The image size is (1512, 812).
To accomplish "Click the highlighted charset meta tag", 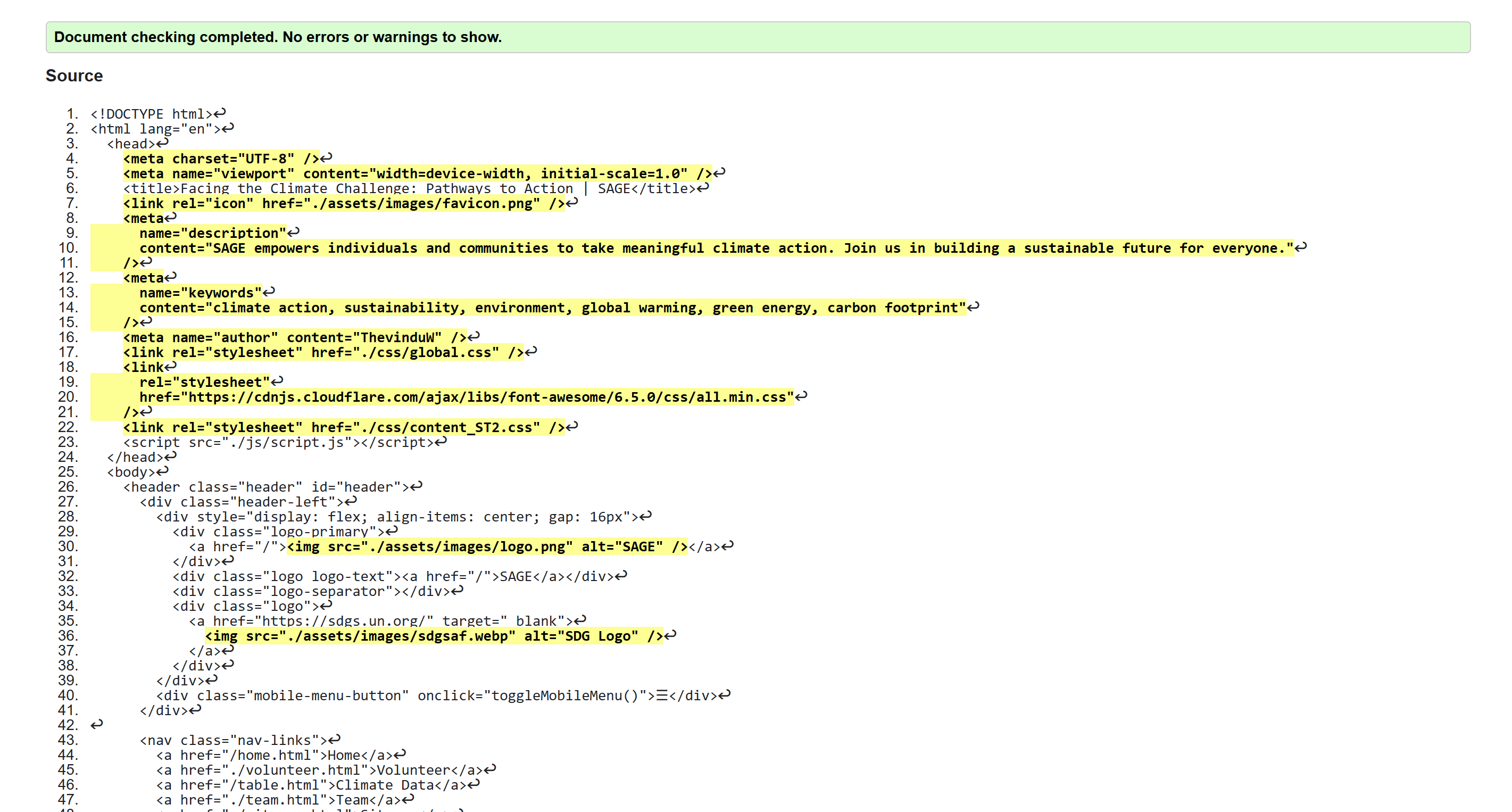I will point(220,158).
